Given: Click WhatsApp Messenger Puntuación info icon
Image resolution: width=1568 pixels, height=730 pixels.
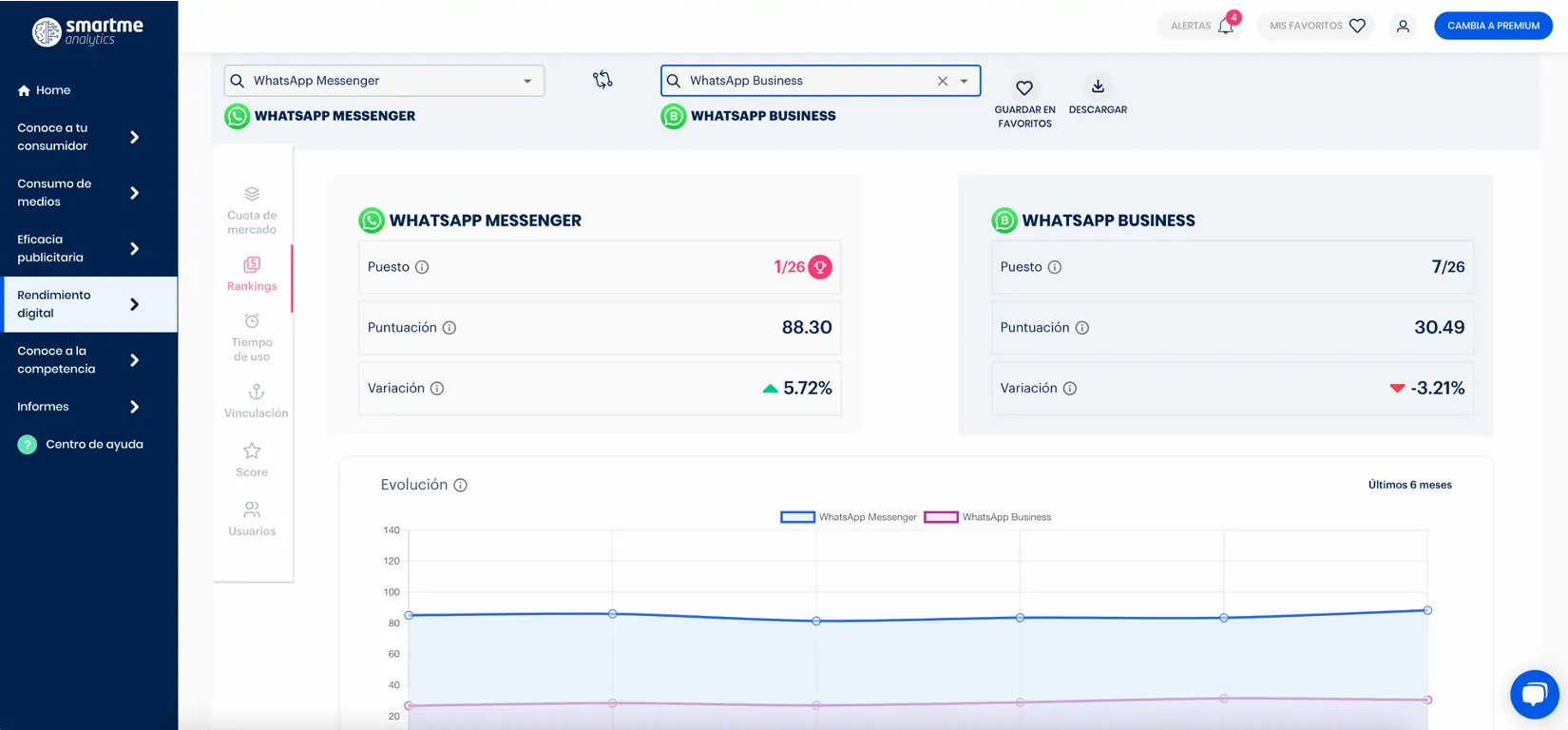Looking at the screenshot, I should (449, 328).
